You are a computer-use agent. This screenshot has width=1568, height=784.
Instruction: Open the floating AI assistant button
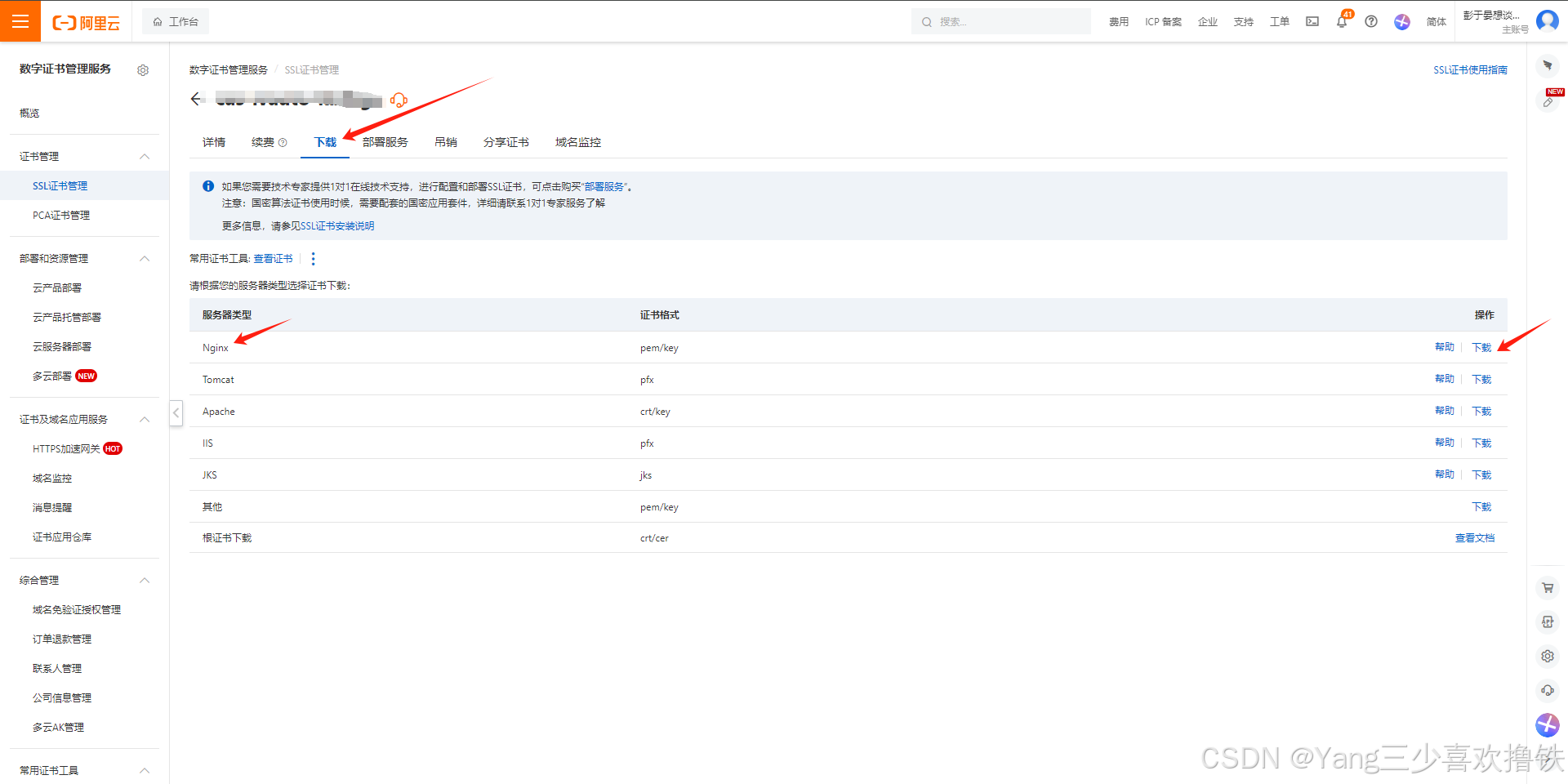1548,725
